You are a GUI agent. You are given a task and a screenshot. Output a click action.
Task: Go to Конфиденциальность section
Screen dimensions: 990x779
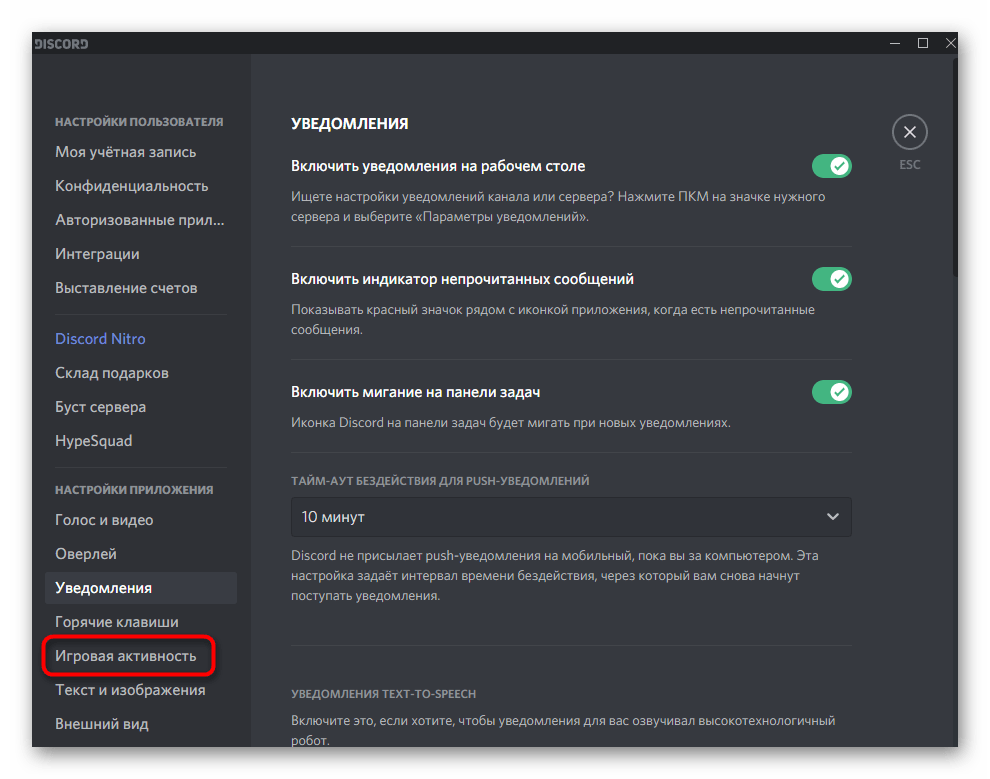tap(132, 186)
